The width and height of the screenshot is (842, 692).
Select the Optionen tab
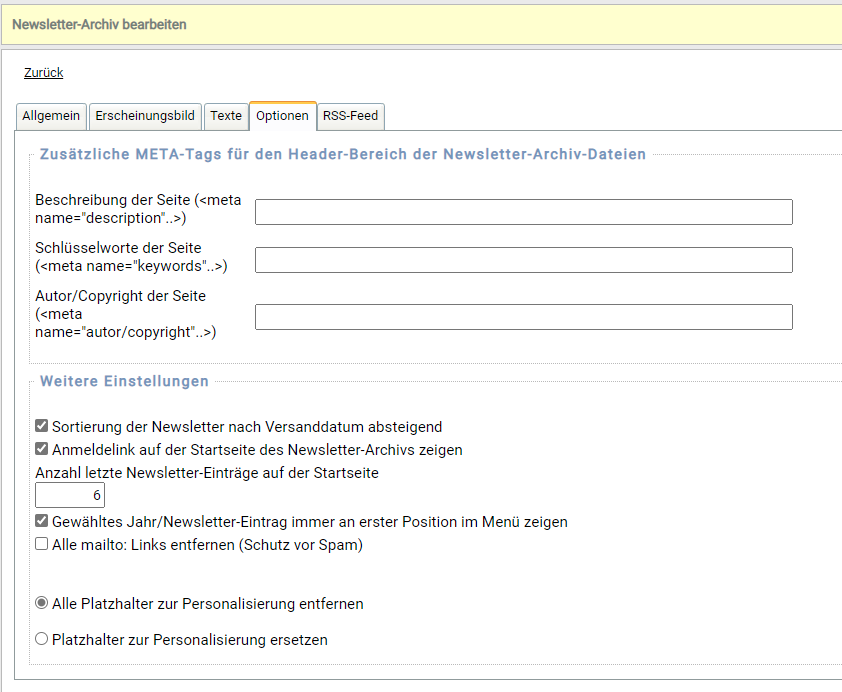point(282,116)
